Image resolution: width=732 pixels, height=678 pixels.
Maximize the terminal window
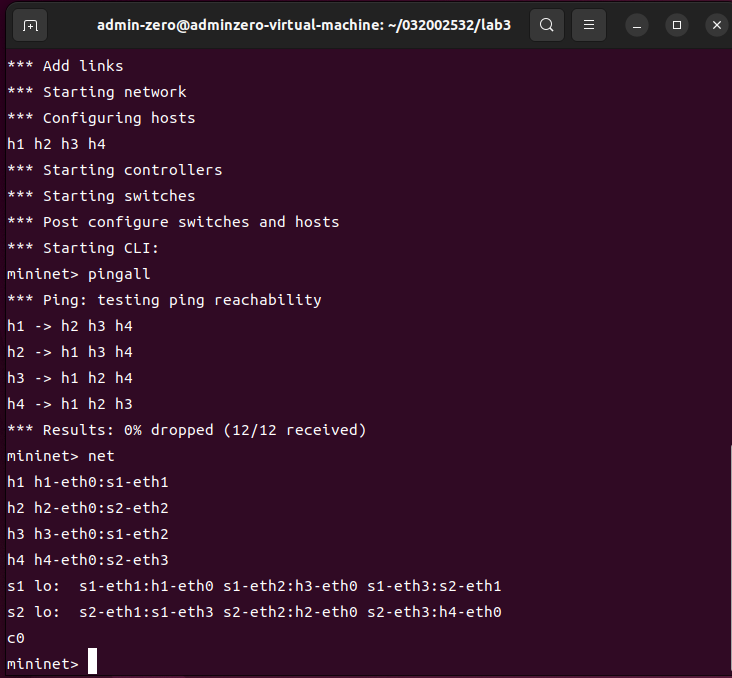coord(676,25)
